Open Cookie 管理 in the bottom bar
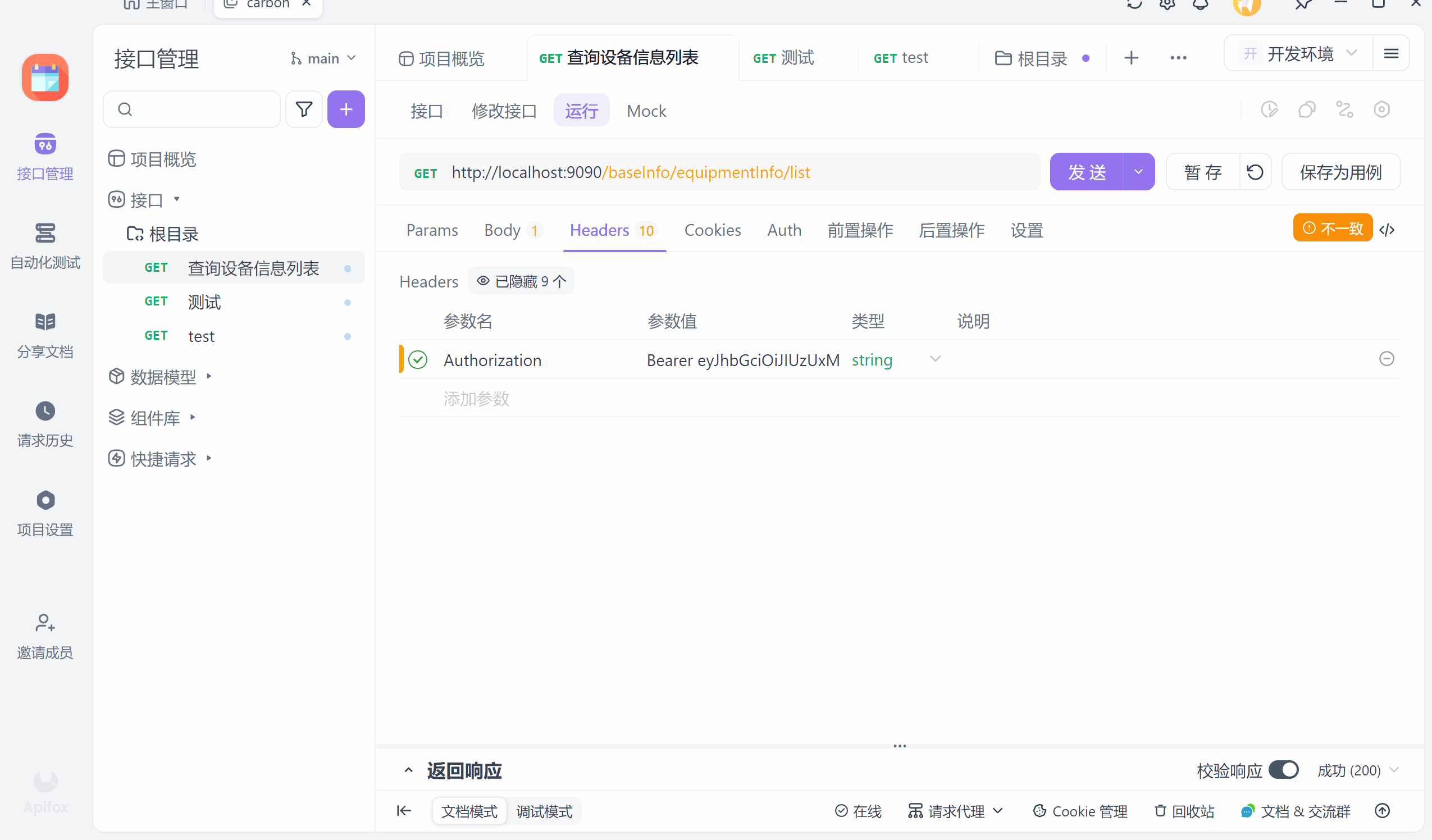This screenshot has width=1432, height=840. pyautogui.click(x=1079, y=811)
